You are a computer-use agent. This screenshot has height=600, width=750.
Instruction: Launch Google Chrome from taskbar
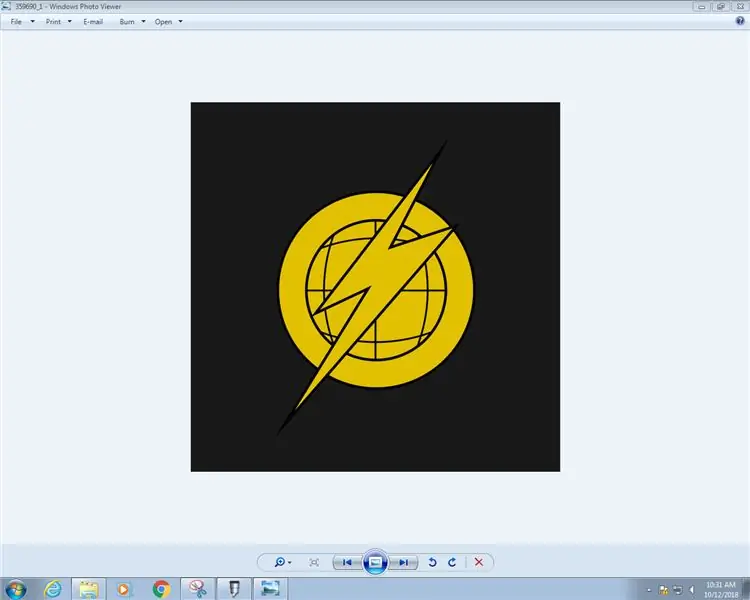point(162,589)
